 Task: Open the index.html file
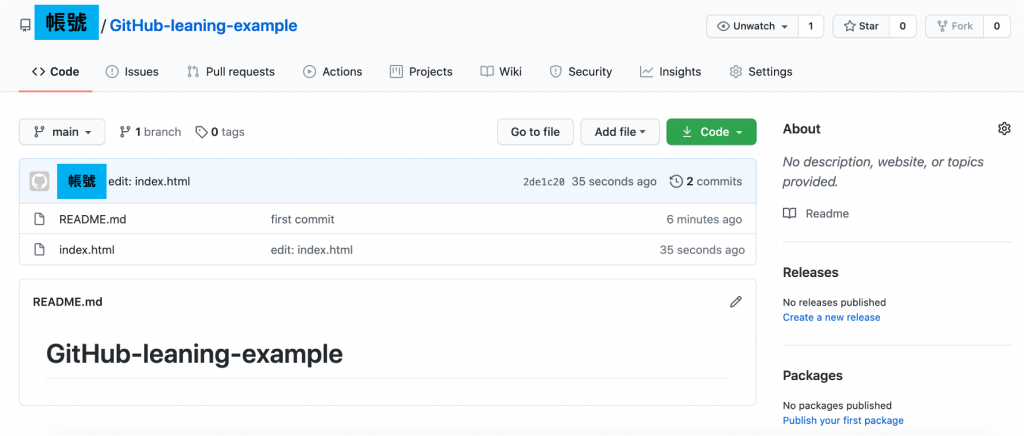coord(87,249)
